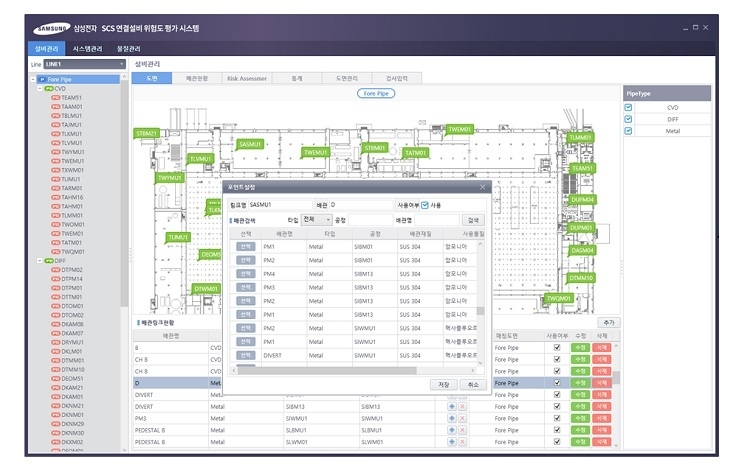Click the 취소 cancel button
750x473 pixels.
[473, 385]
